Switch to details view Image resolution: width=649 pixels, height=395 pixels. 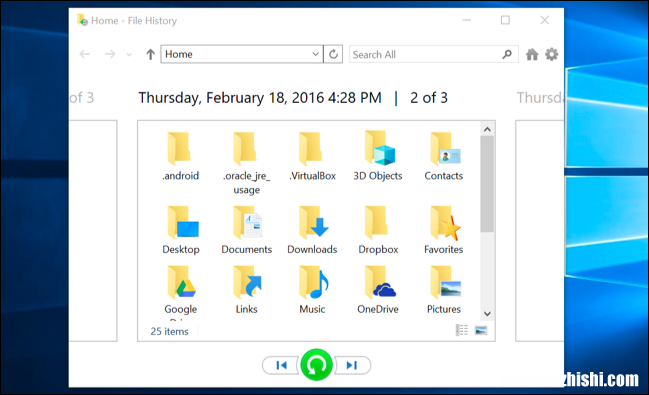coord(462,330)
